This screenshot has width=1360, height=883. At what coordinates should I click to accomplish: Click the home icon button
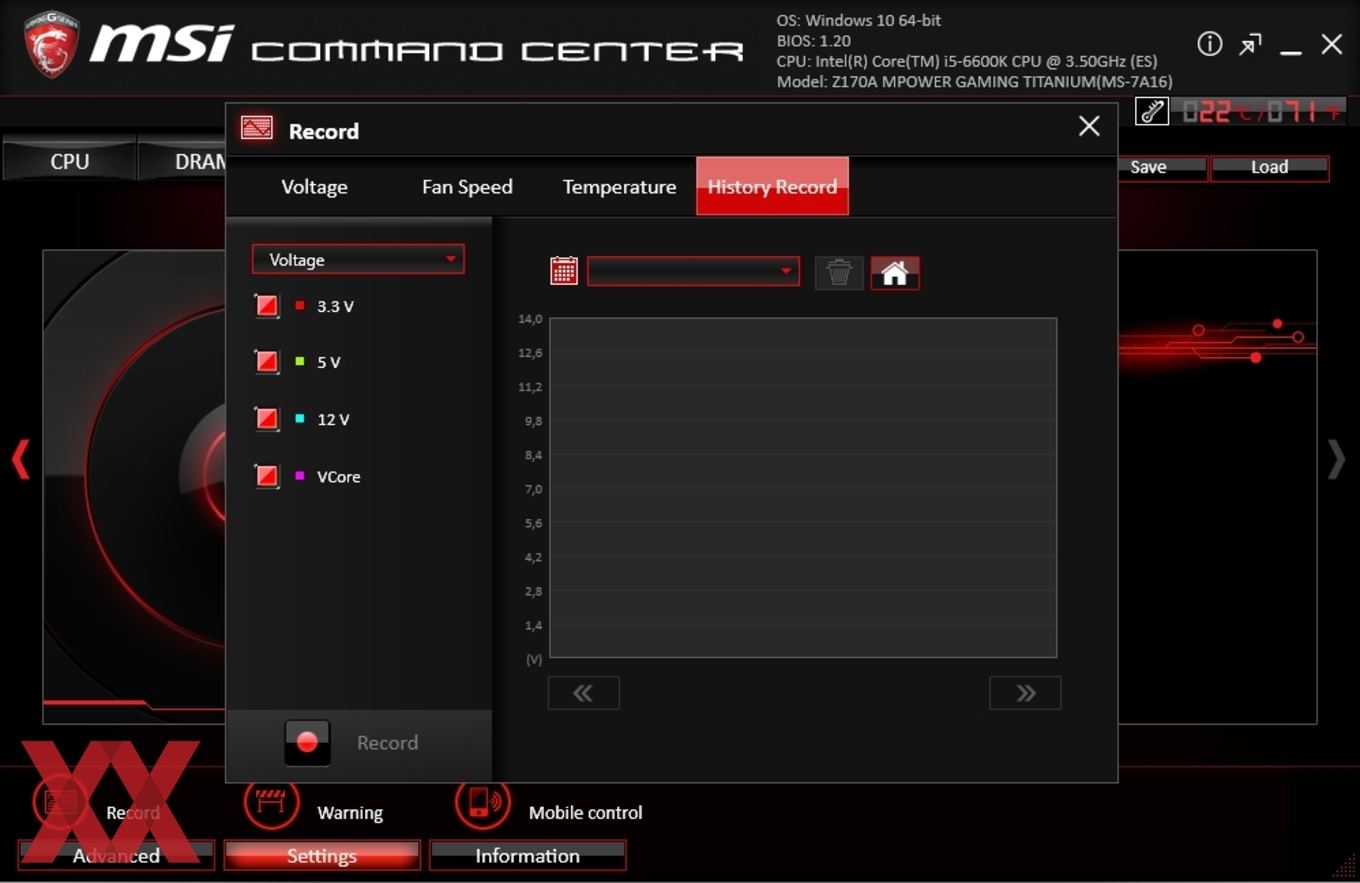pos(895,272)
